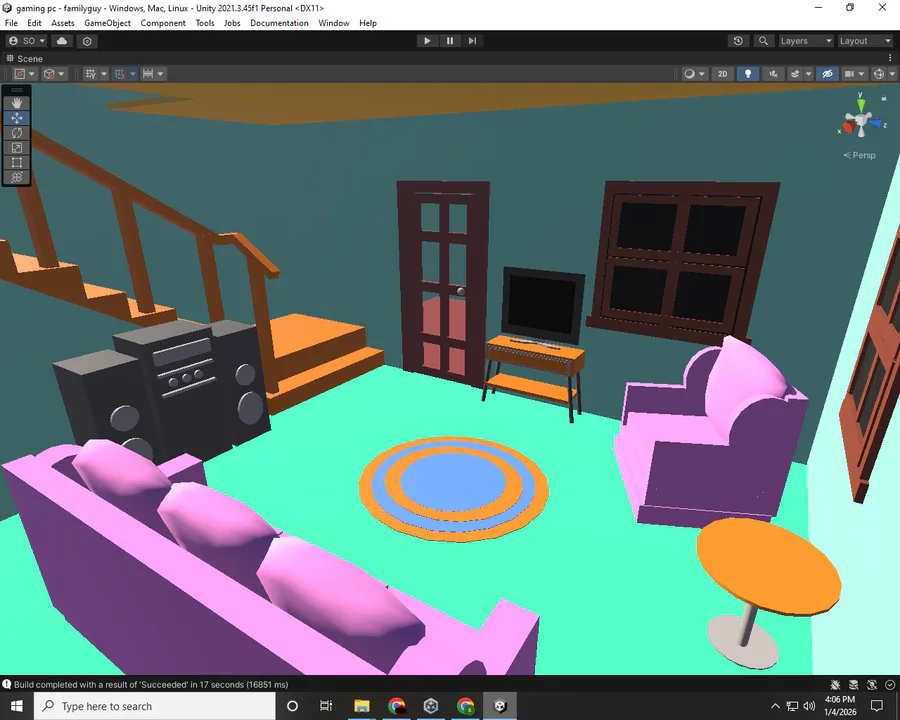900x720 pixels.
Task: Click the Pause button
Action: pyautogui.click(x=449, y=41)
